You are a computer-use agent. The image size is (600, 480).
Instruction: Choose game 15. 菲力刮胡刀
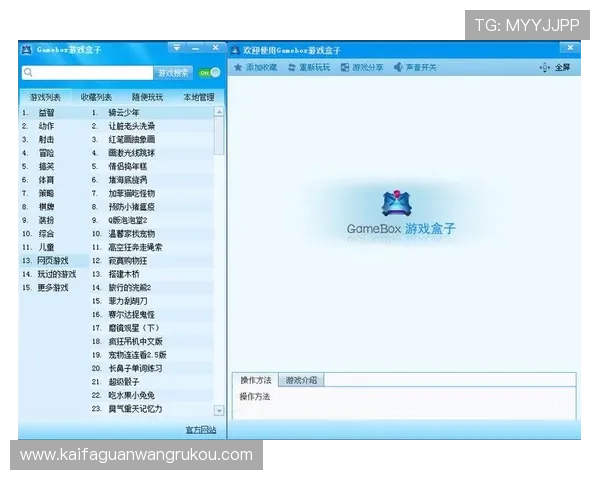click(152, 301)
